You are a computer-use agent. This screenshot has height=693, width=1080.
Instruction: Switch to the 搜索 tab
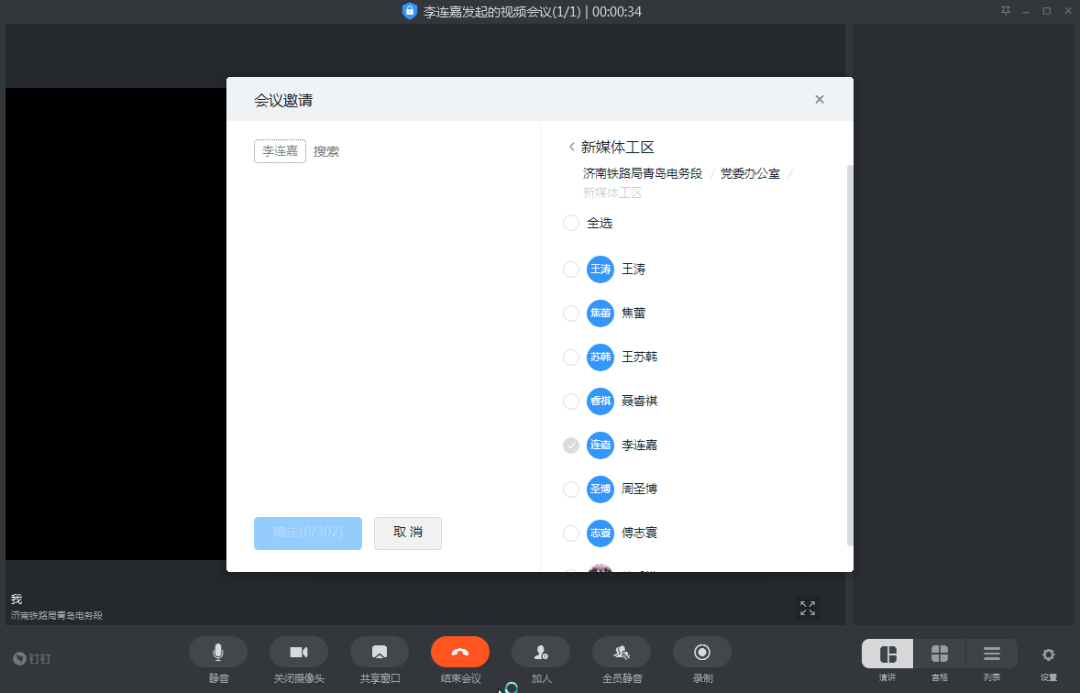pos(326,151)
